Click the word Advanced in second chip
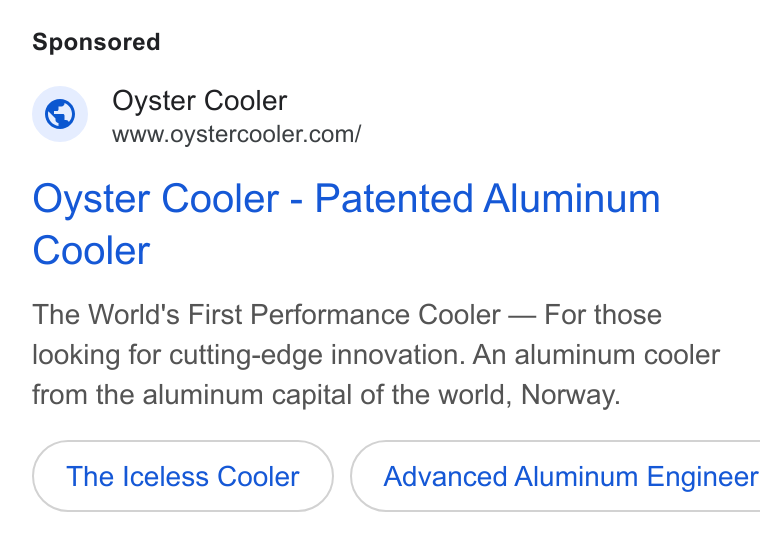 (x=445, y=476)
